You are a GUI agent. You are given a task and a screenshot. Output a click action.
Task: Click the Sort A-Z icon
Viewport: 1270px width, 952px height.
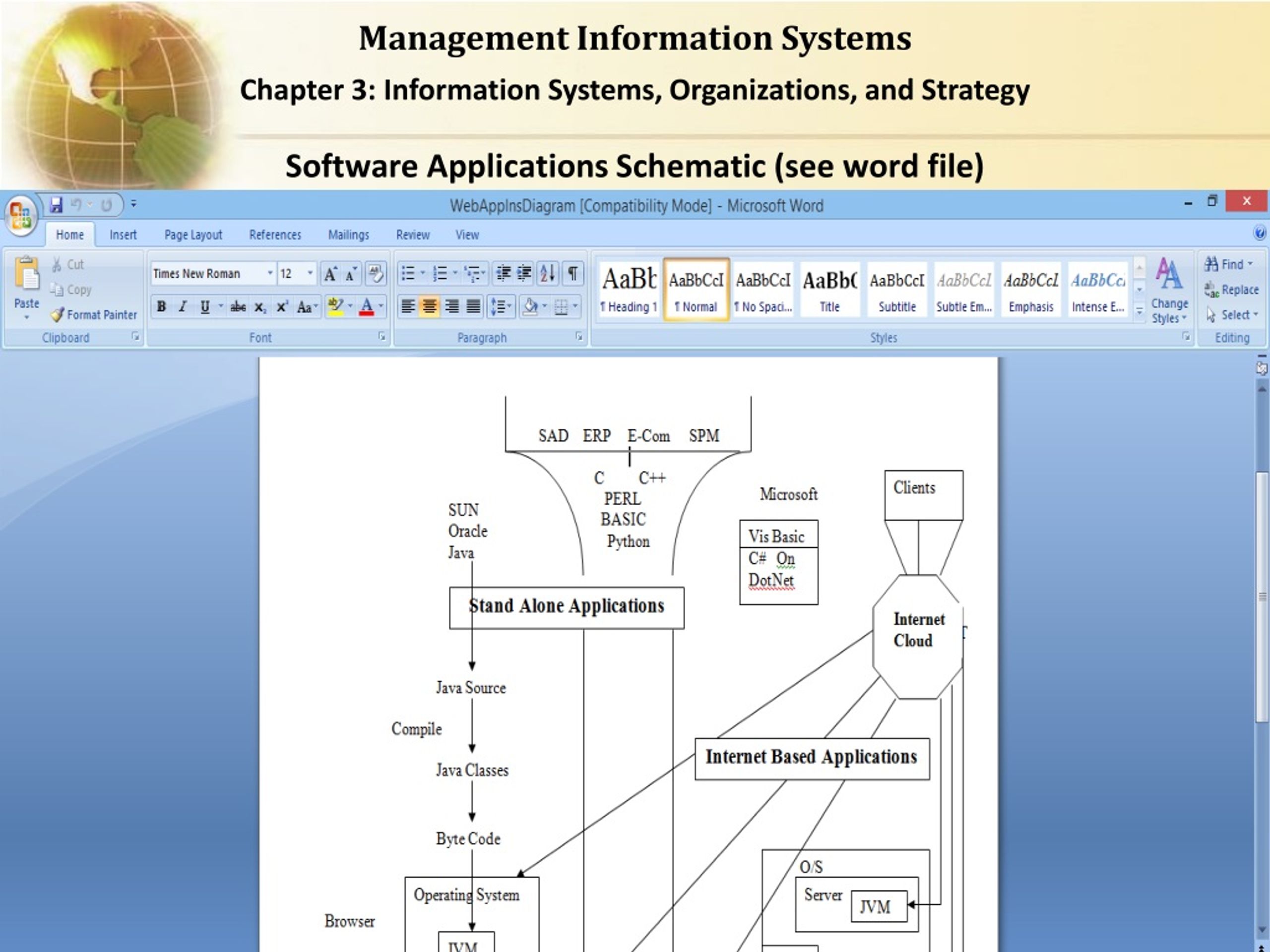[548, 274]
